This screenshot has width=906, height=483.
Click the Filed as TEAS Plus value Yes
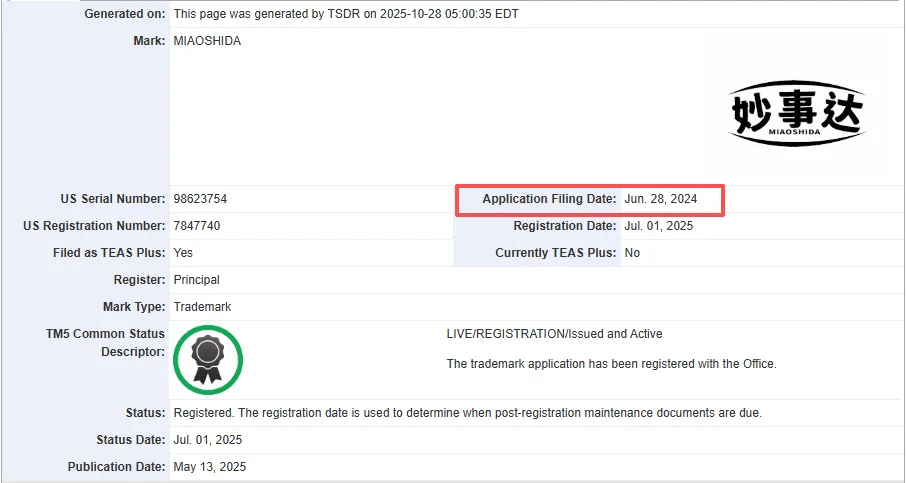183,253
